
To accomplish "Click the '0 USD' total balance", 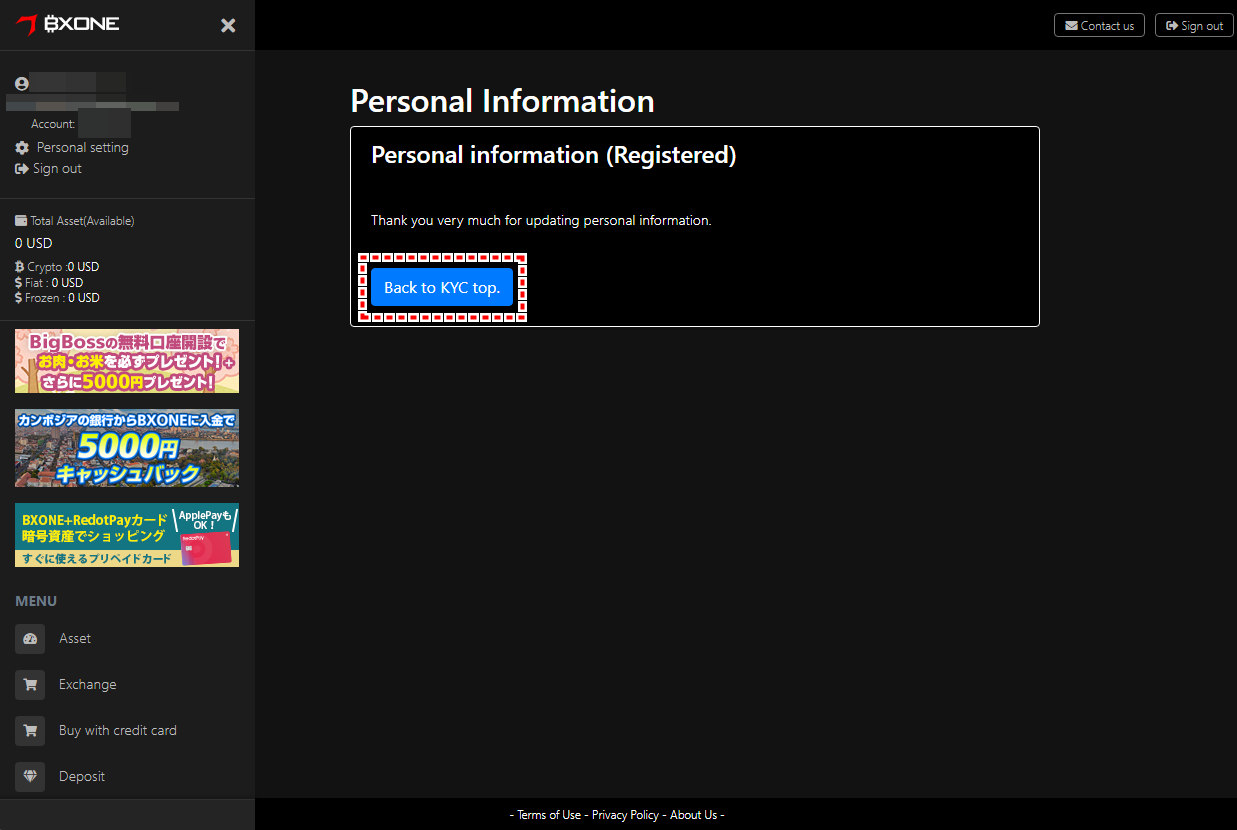I will [34, 243].
